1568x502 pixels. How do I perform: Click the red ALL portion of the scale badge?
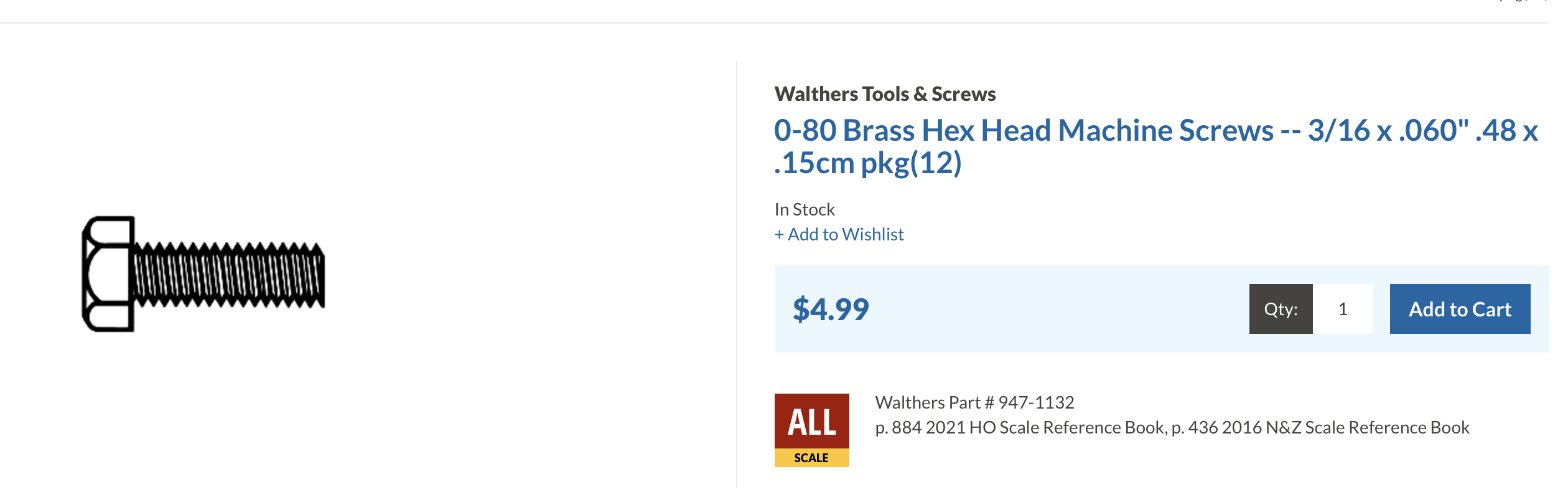tap(811, 421)
